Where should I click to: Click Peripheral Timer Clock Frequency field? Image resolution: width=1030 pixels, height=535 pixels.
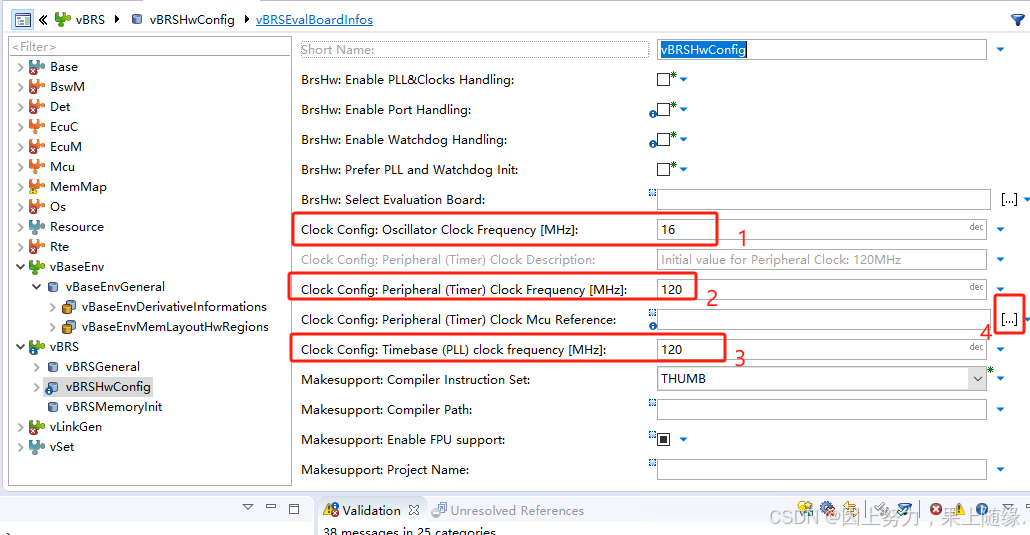click(x=822, y=289)
